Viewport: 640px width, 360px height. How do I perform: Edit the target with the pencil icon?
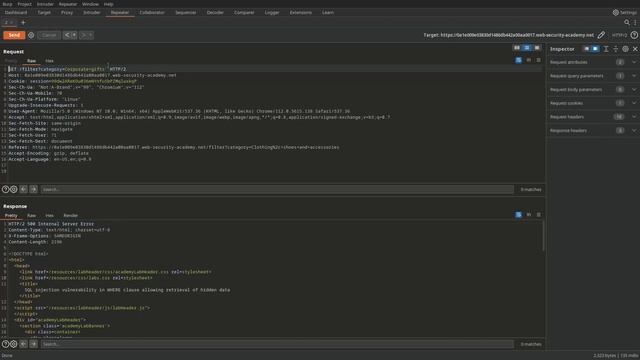(601, 35)
